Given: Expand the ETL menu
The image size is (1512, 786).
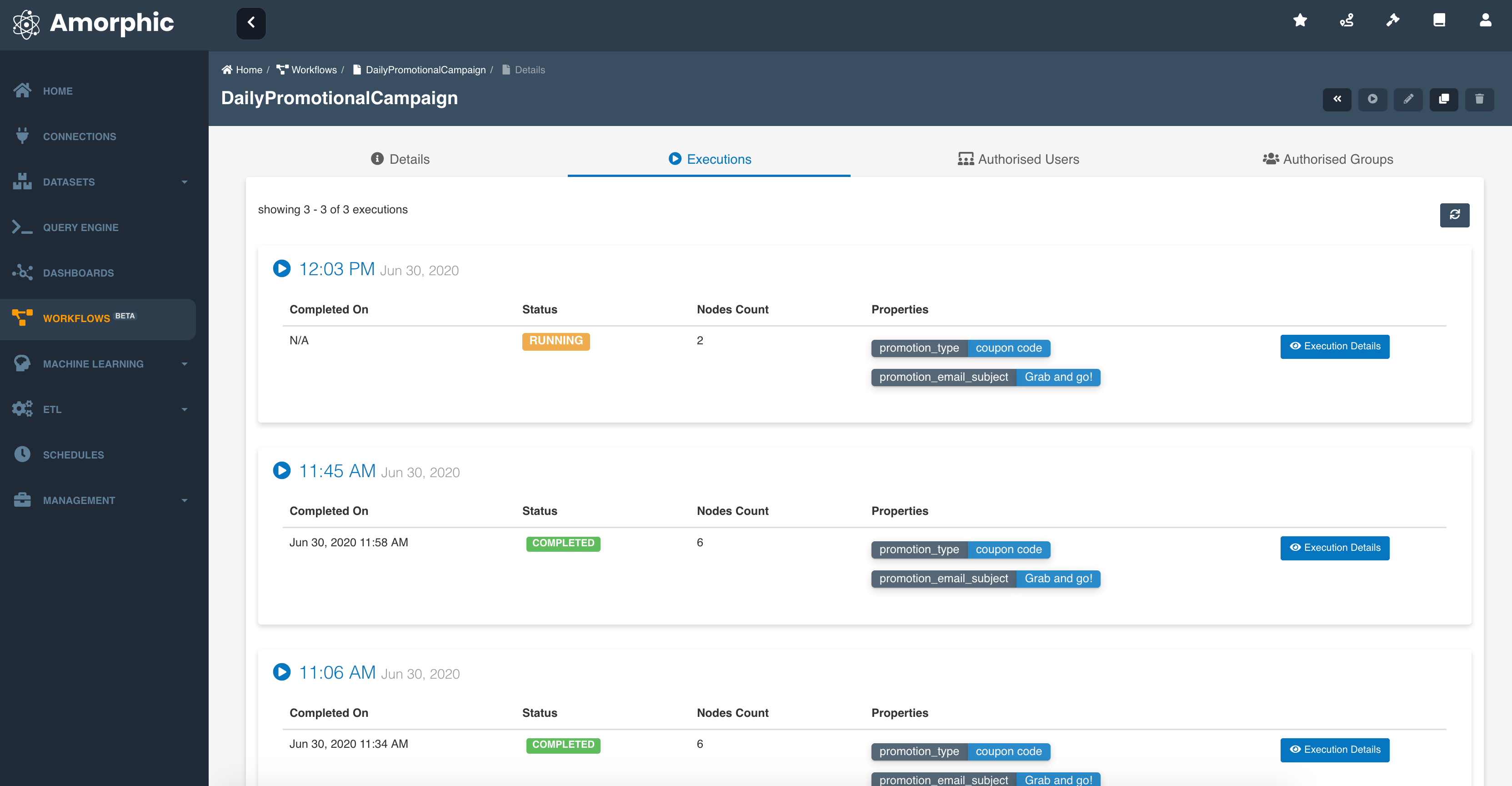Looking at the screenshot, I should tap(52, 409).
